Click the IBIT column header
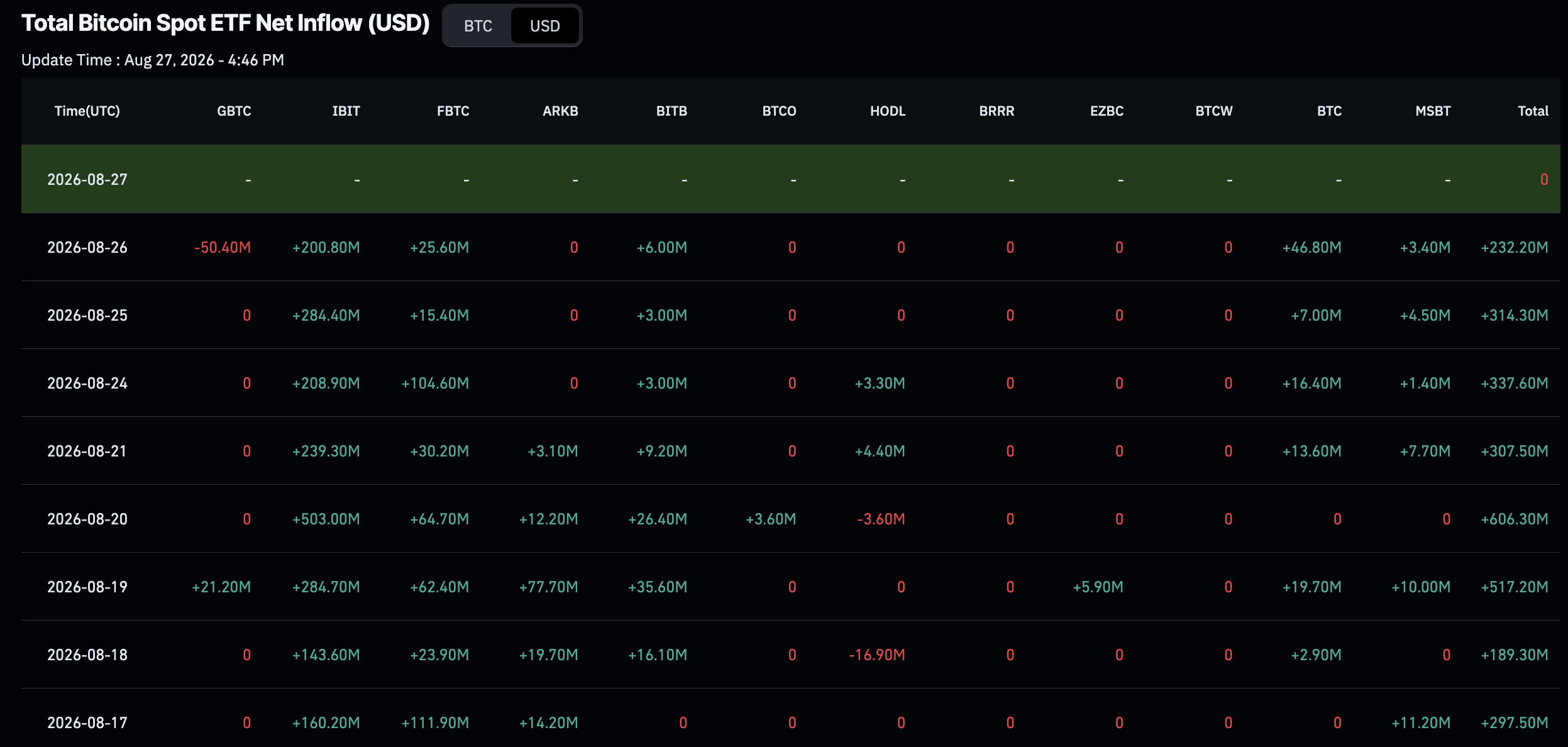The width and height of the screenshot is (1568, 747). point(346,111)
